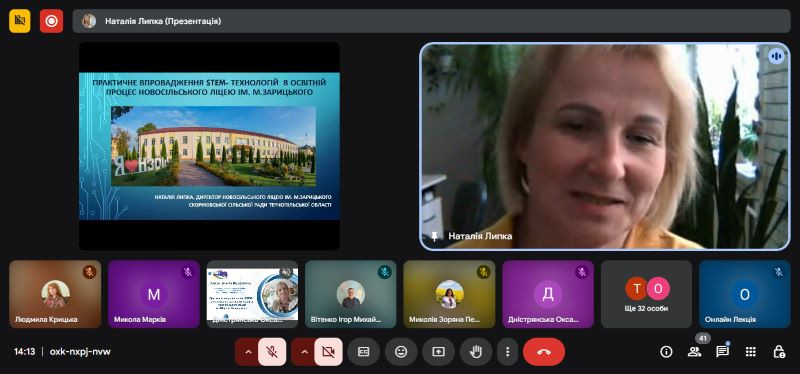The width and height of the screenshot is (800, 374).
Task: Open the Наталія Липка (Презентація) header bar
Action: [x=432, y=21]
